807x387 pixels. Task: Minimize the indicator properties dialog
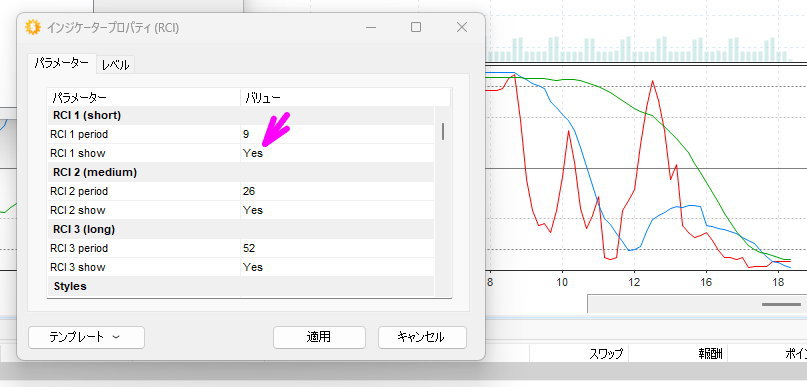371,27
